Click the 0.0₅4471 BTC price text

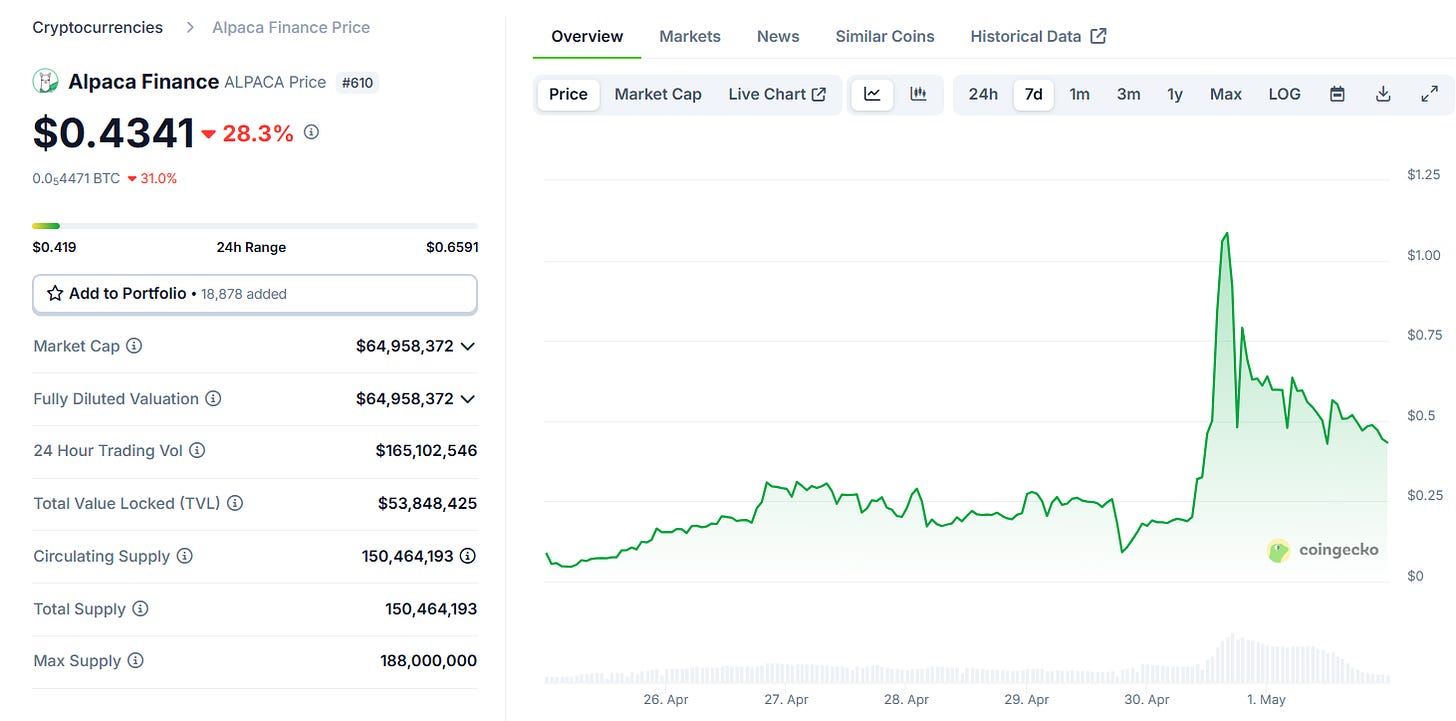pyautogui.click(x=76, y=179)
